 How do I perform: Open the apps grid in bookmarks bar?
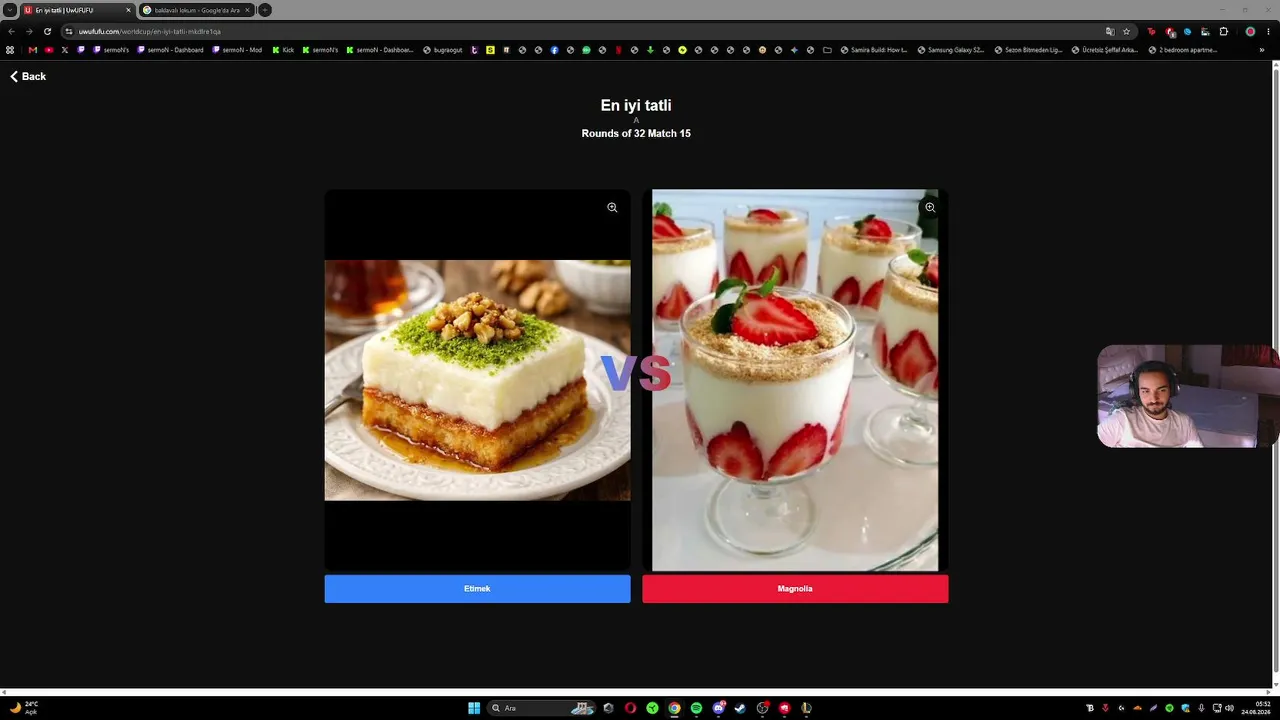[10, 50]
